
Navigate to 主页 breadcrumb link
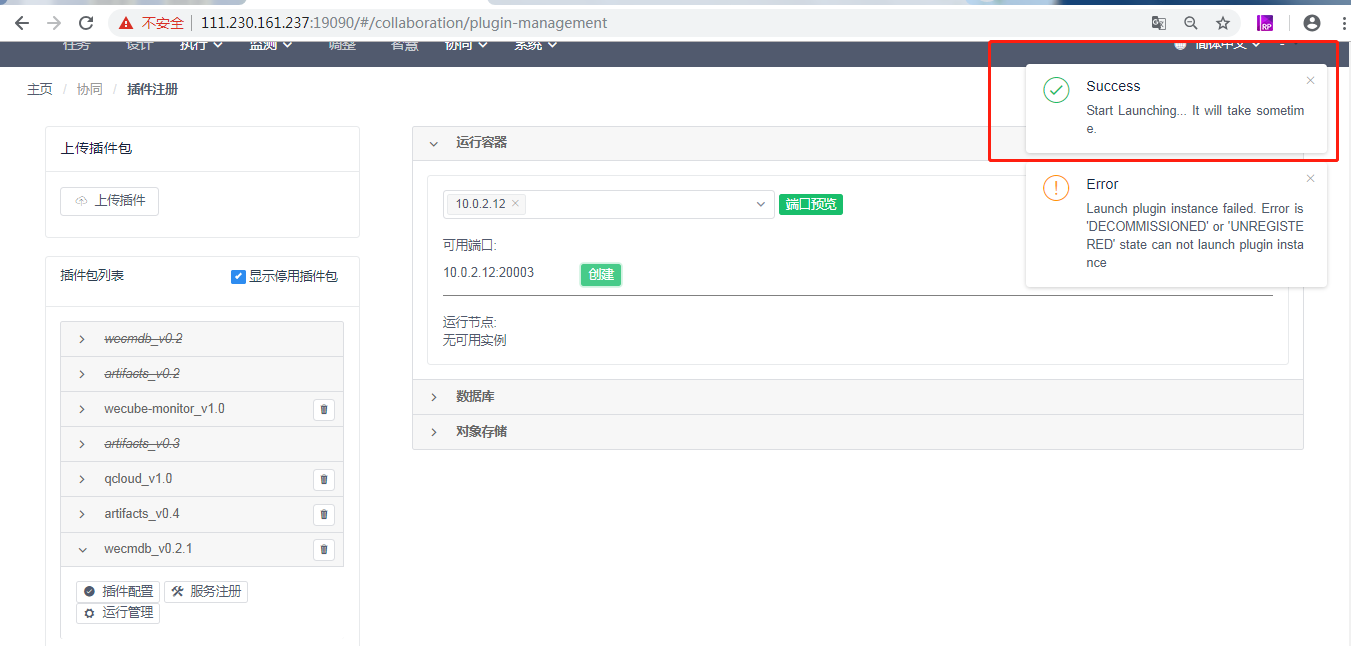pos(39,88)
